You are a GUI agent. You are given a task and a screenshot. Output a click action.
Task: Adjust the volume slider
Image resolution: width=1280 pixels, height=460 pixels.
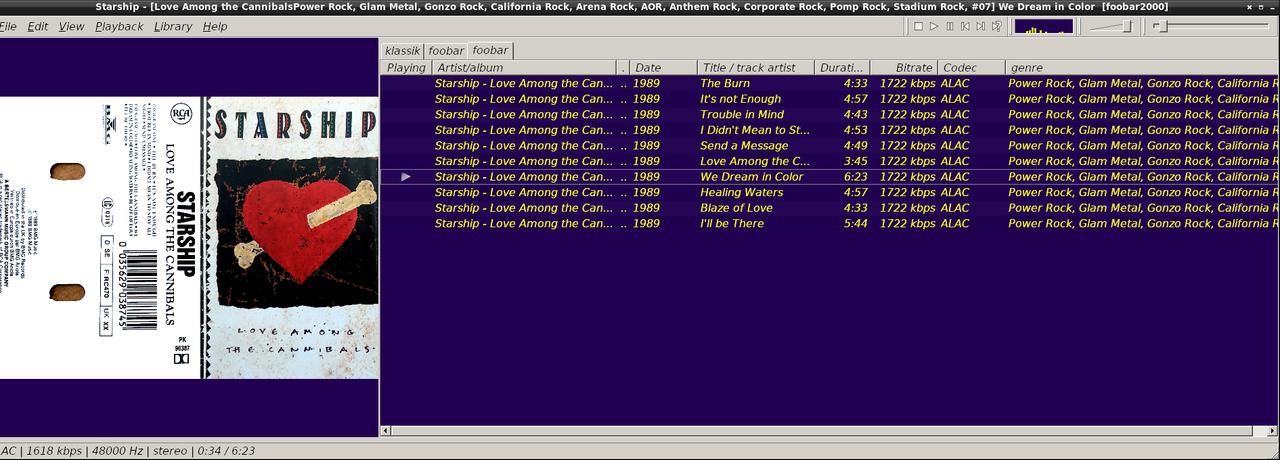coord(1111,26)
